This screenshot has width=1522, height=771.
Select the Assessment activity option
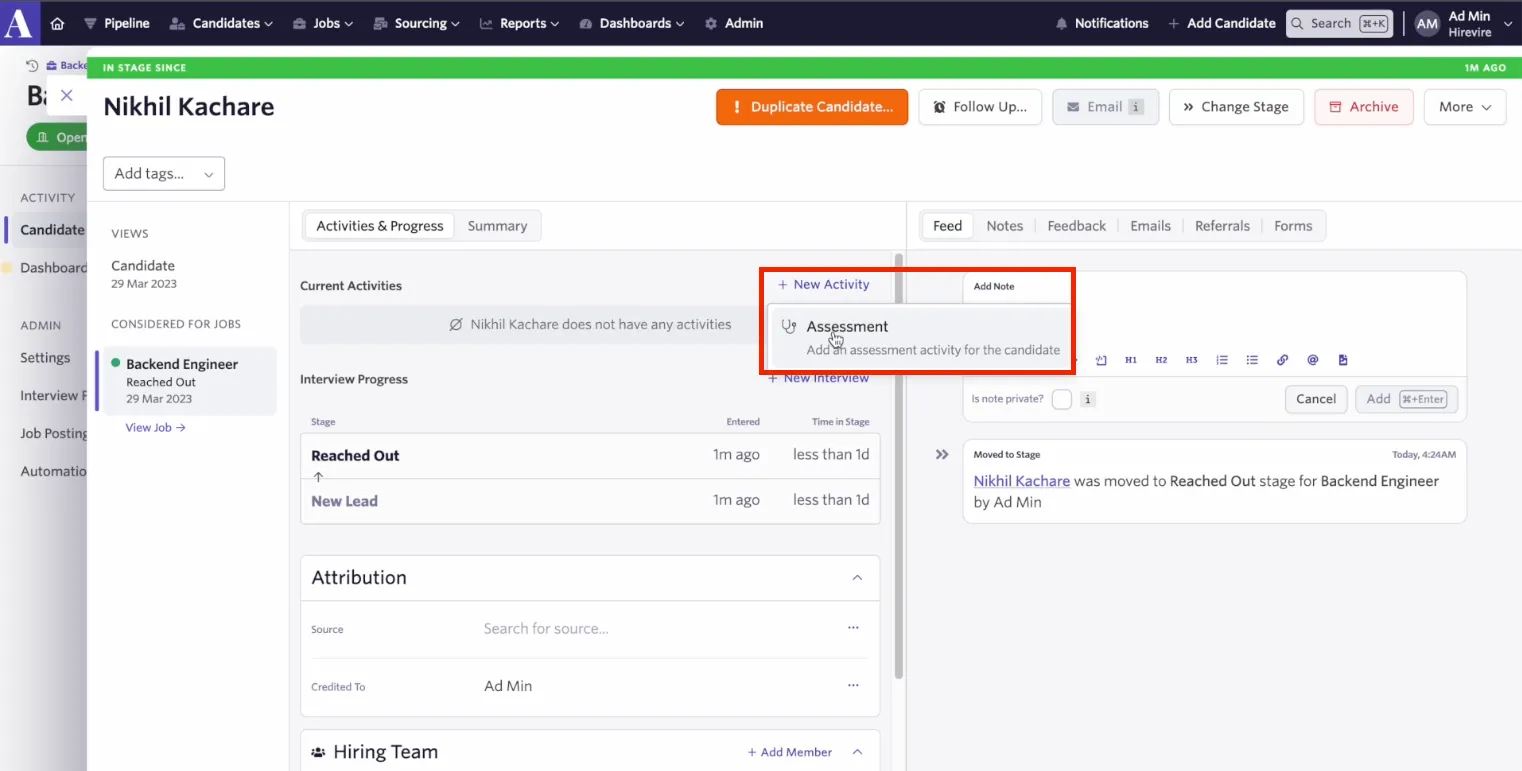coord(919,337)
